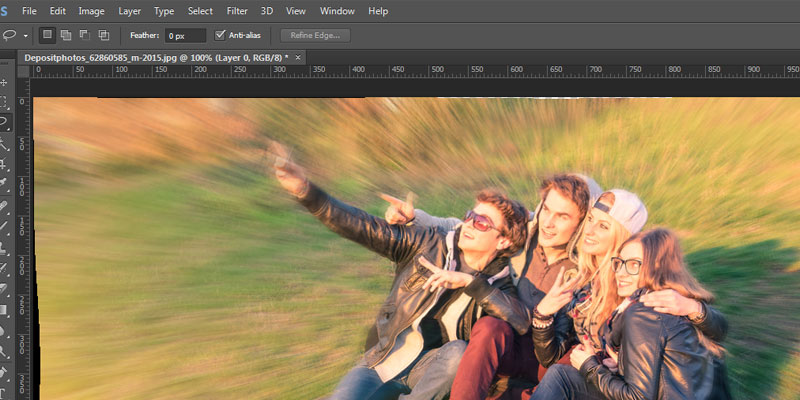Select the Magic Wand tool
800x400 pixels.
[4, 144]
